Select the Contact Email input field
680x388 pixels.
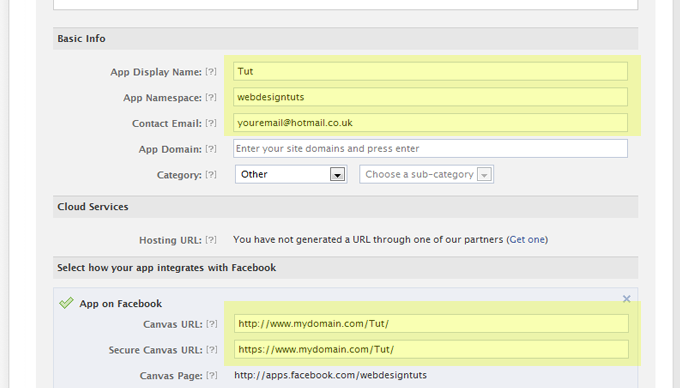[x=430, y=123]
